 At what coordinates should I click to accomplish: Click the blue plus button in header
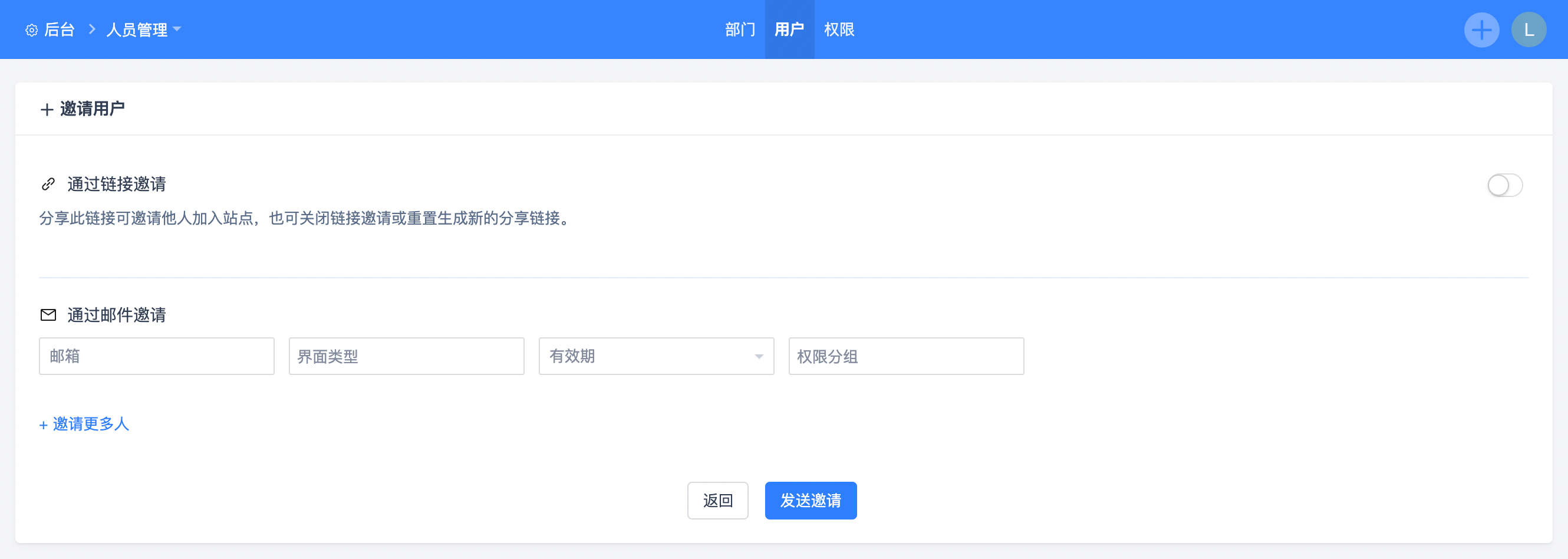[x=1481, y=30]
